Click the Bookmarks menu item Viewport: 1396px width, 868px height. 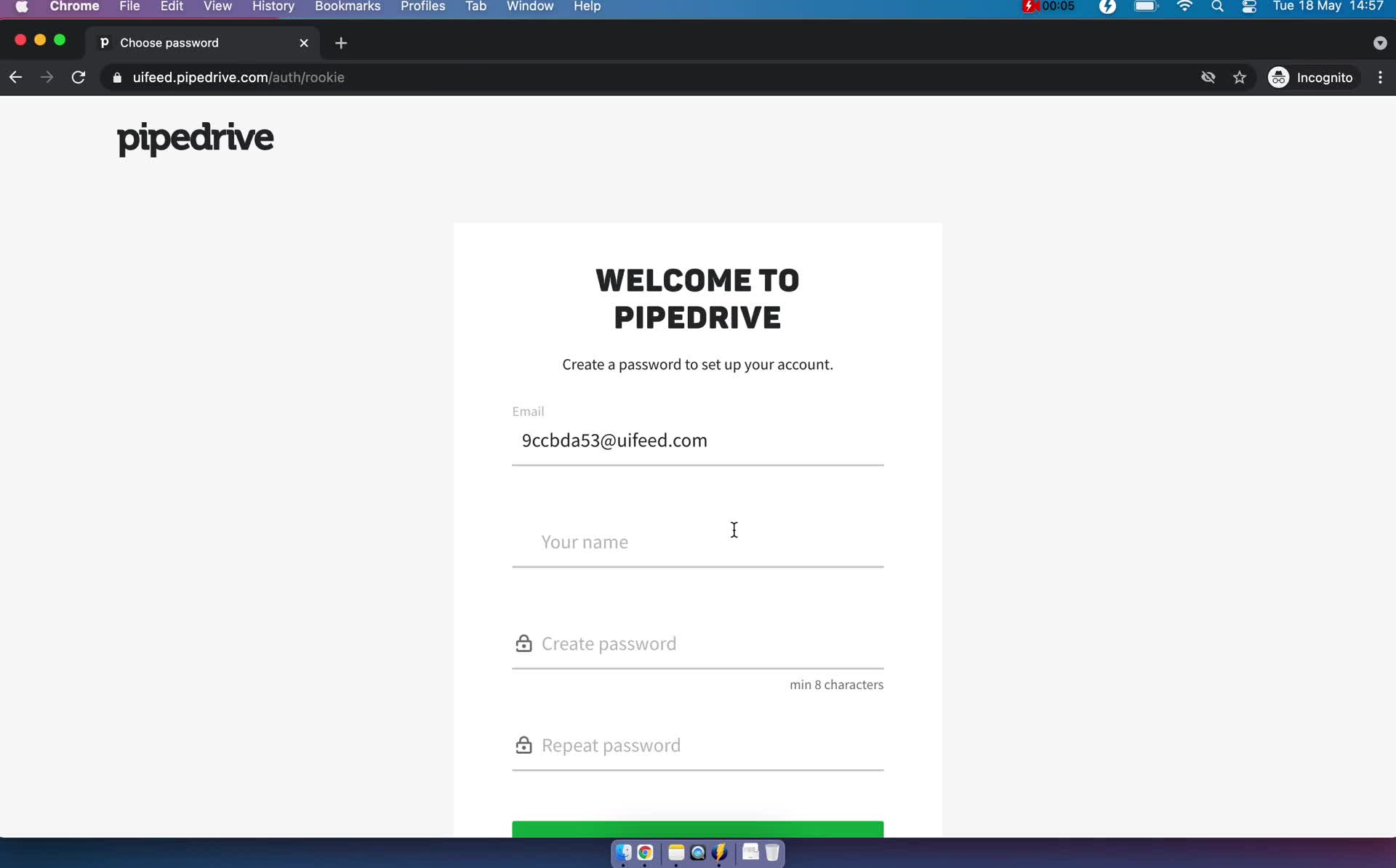(347, 7)
